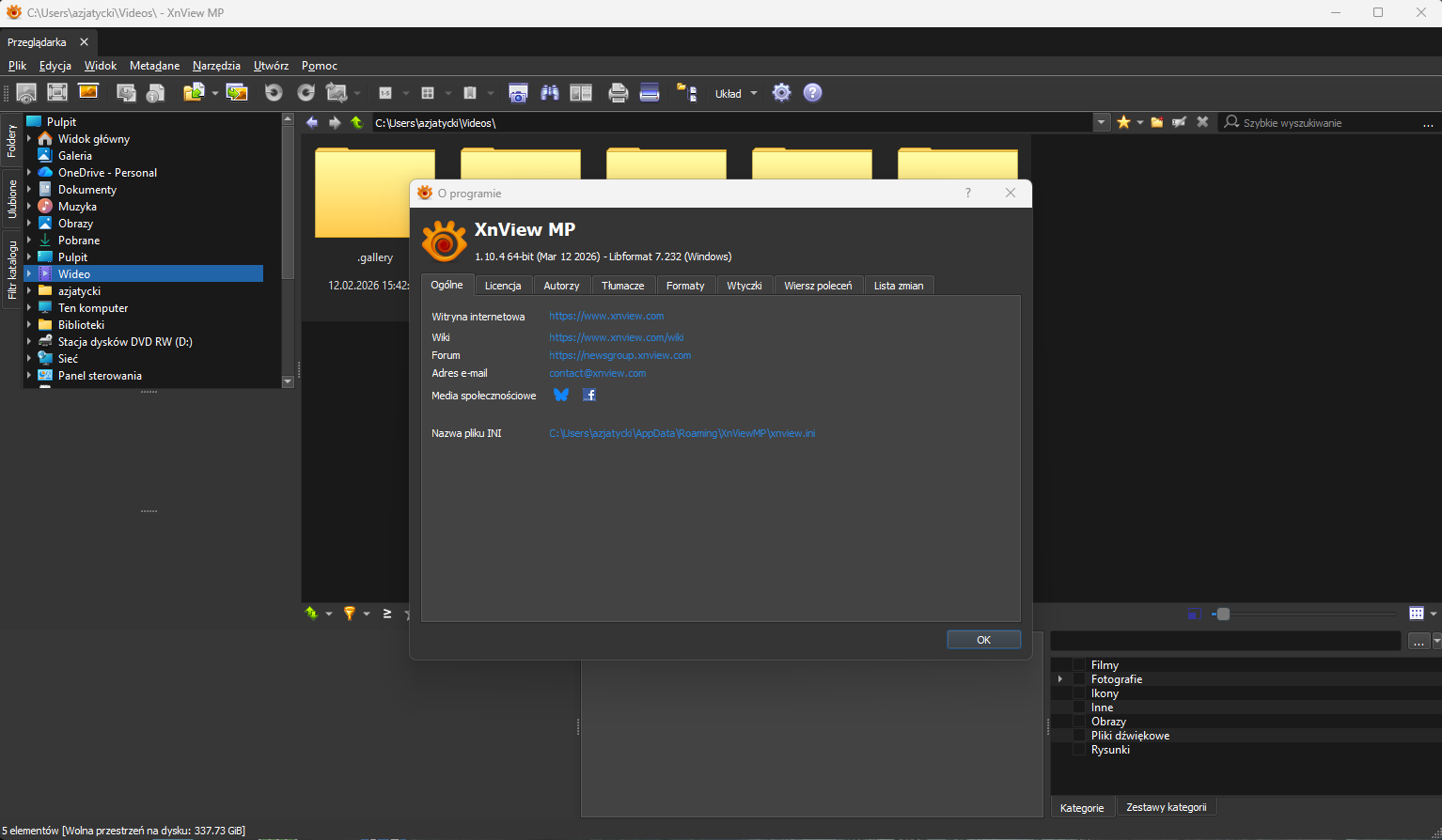Switch to the Lista zmian tab
This screenshot has height=840, width=1442.
[899, 286]
